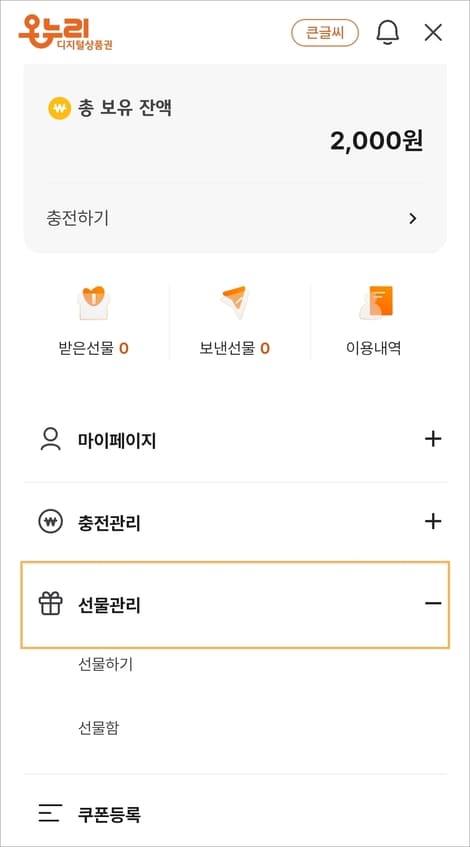Expand 마이페이지 with the plus sign
Viewport: 470px width, 847px height.
tap(433, 439)
